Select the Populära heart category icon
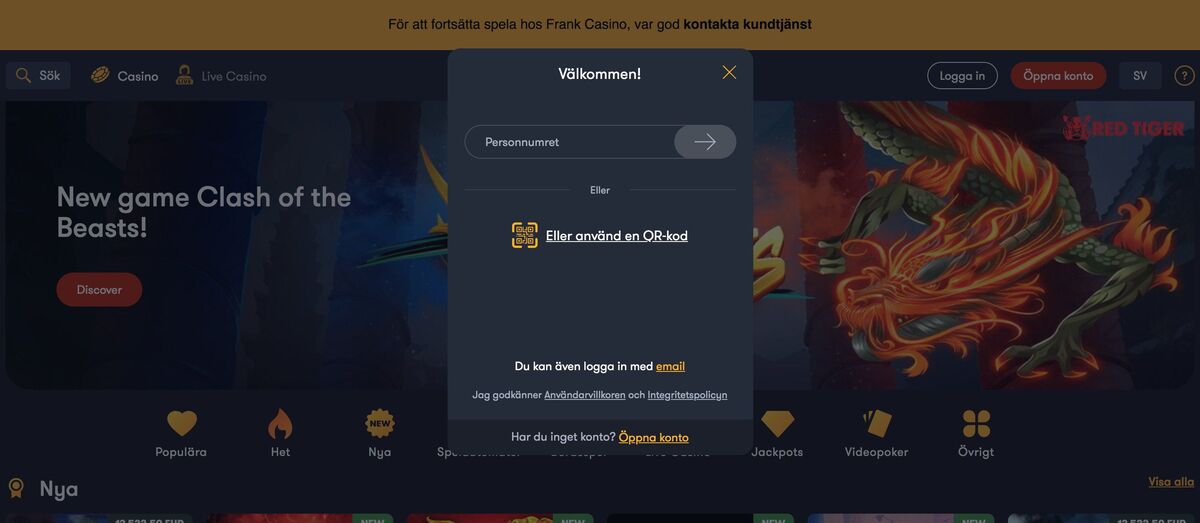This screenshot has width=1200, height=523. pyautogui.click(x=181, y=424)
